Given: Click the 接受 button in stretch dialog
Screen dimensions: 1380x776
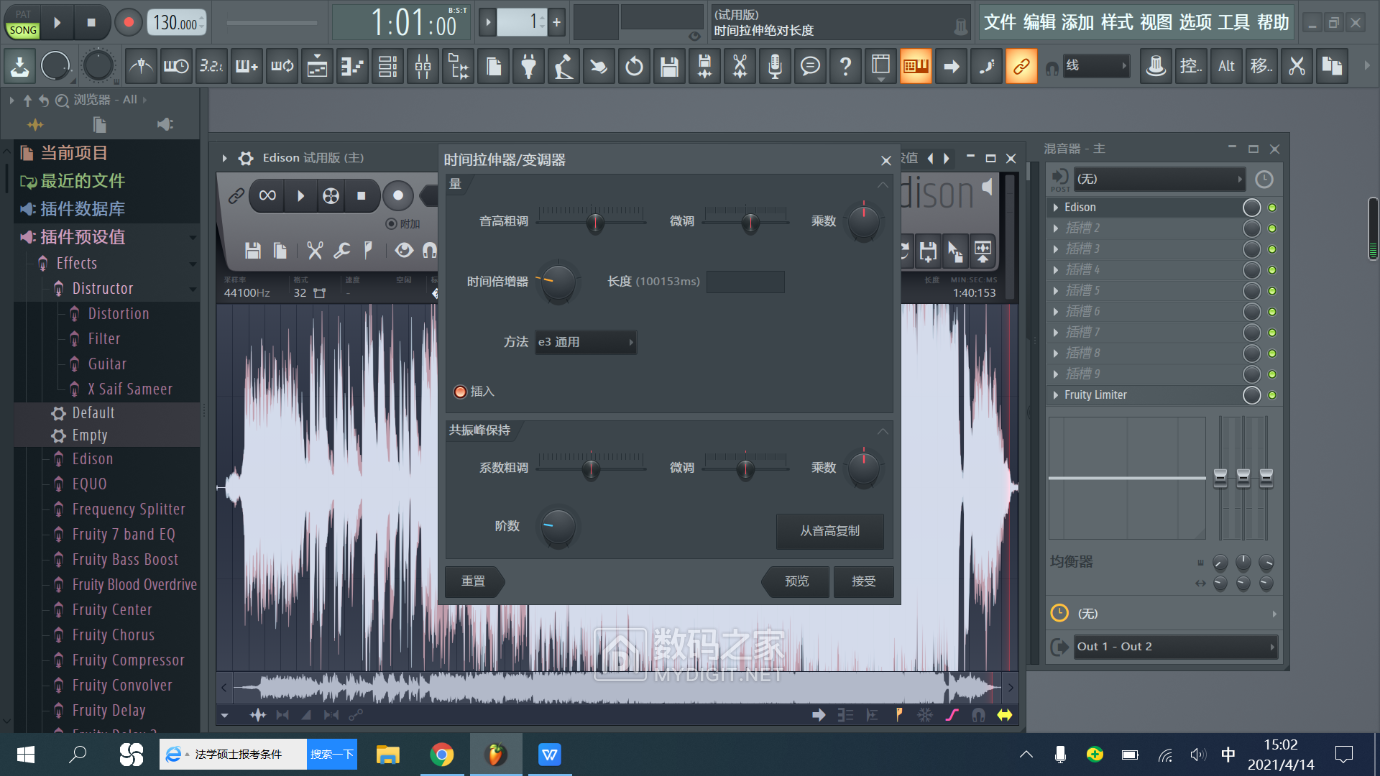Looking at the screenshot, I should pos(864,582).
